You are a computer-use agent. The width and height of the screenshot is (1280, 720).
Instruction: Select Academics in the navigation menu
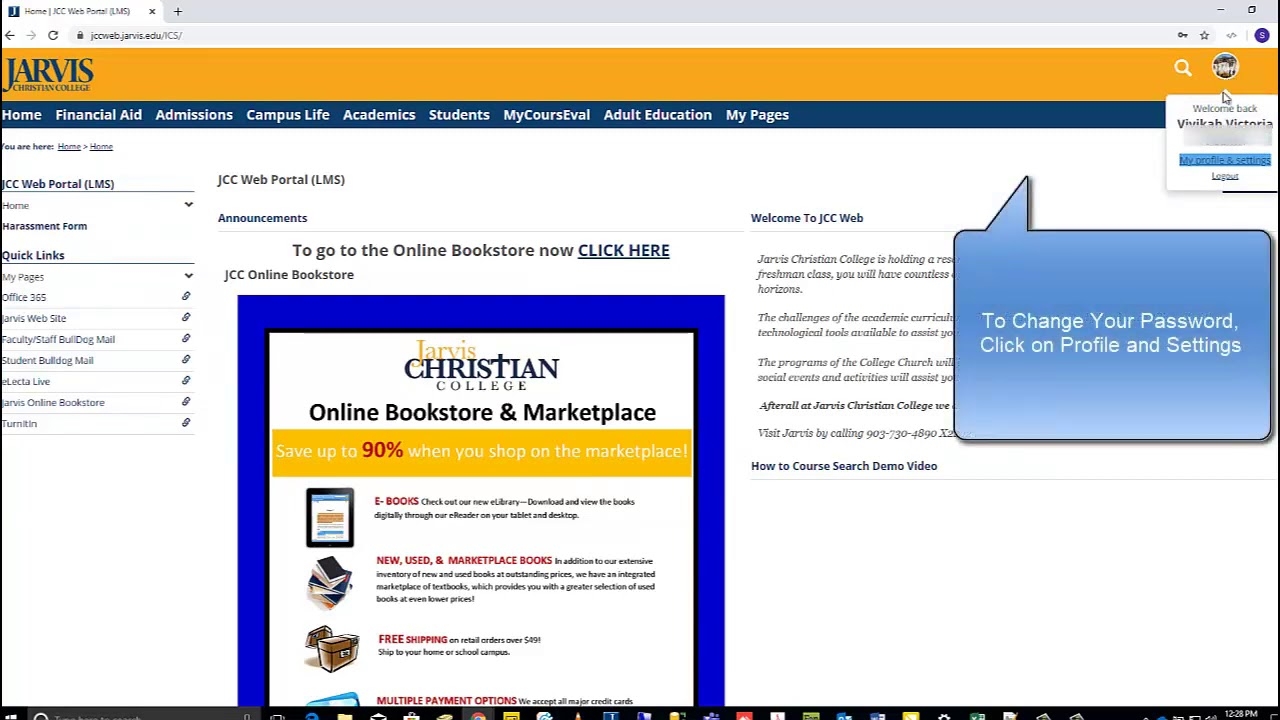point(379,114)
